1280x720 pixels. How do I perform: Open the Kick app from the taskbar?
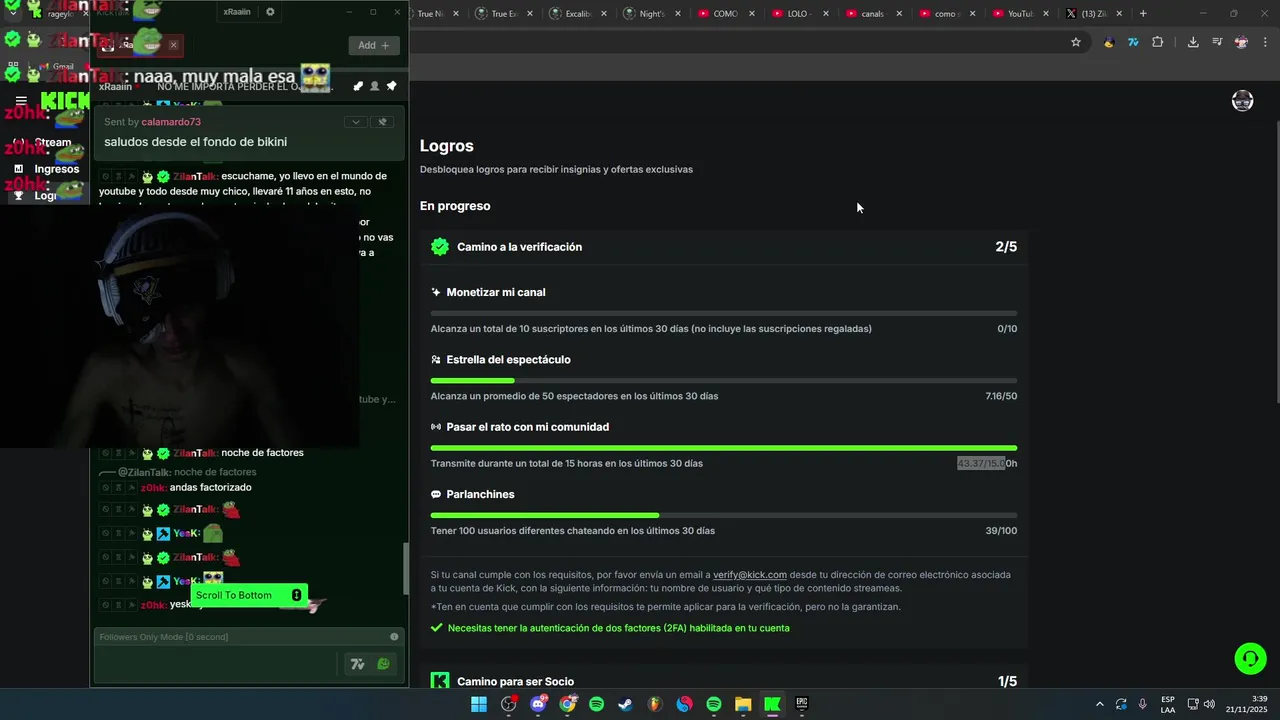(x=772, y=704)
